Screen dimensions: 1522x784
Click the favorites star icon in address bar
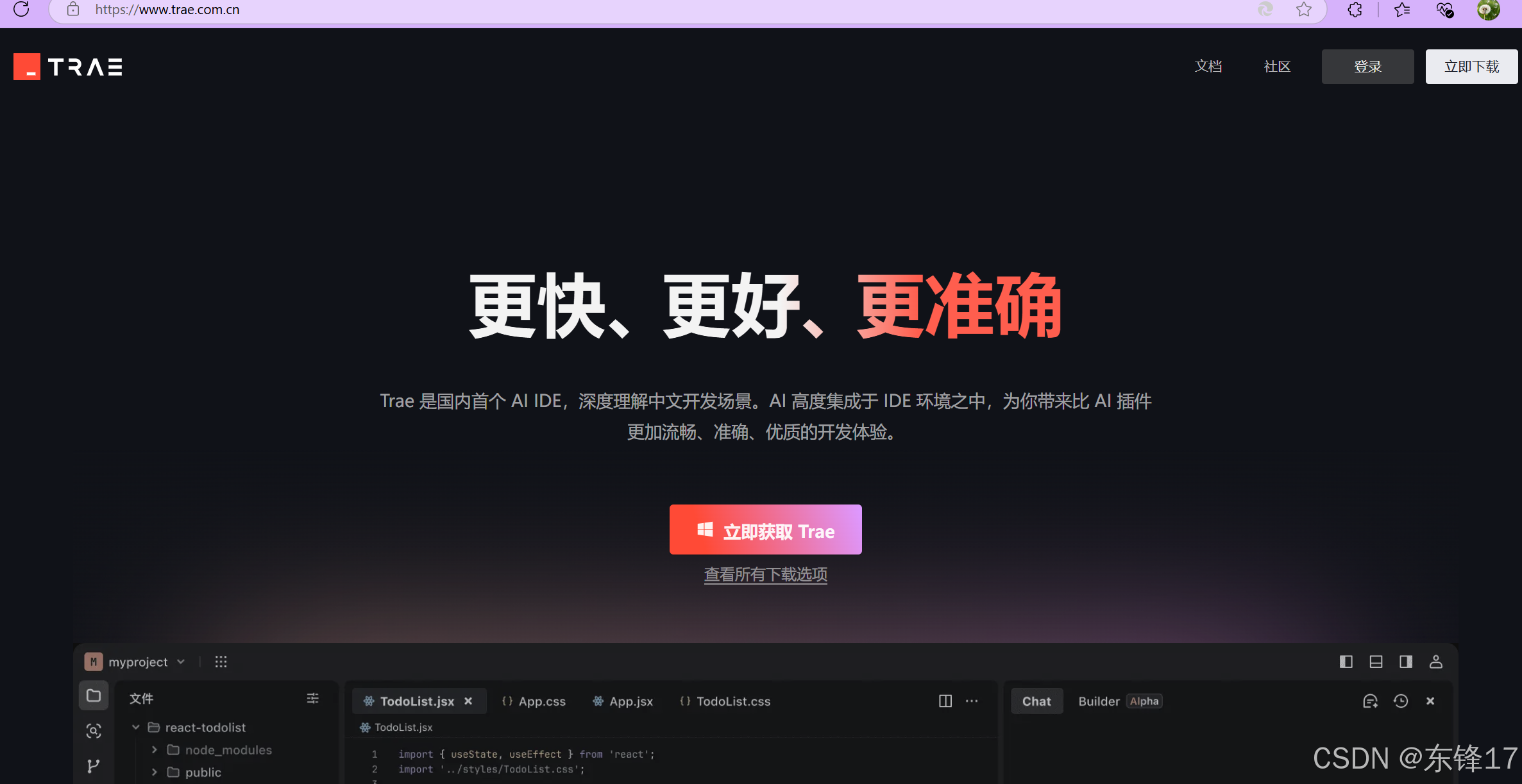click(1303, 10)
